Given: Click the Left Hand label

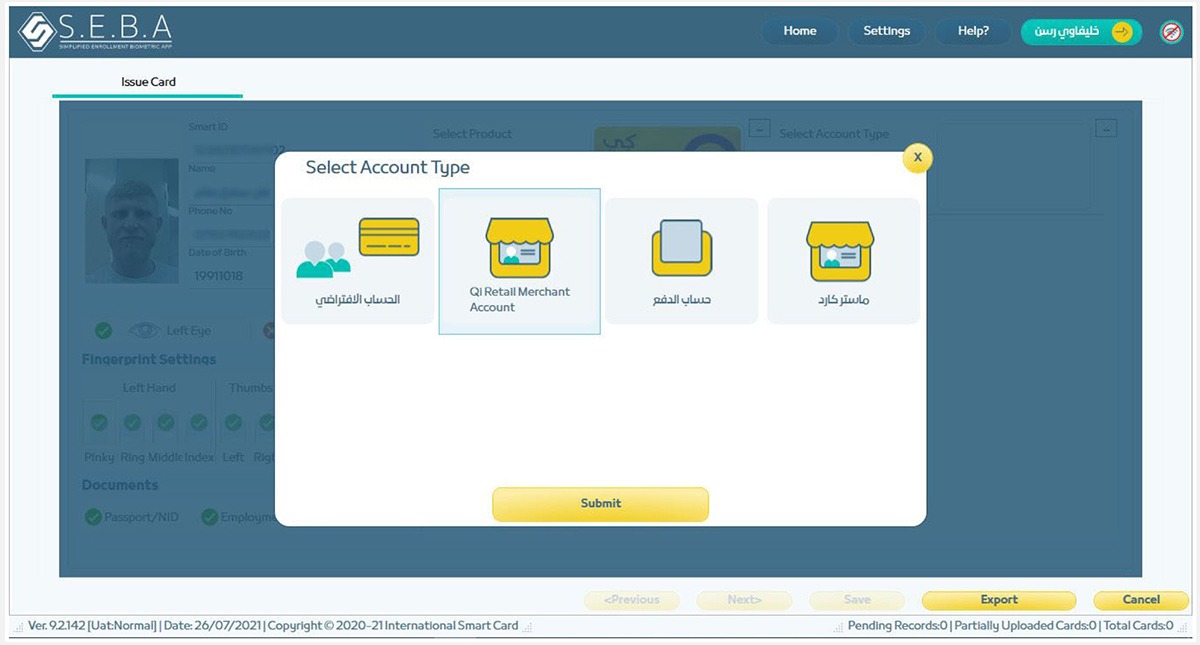Looking at the screenshot, I should [149, 388].
